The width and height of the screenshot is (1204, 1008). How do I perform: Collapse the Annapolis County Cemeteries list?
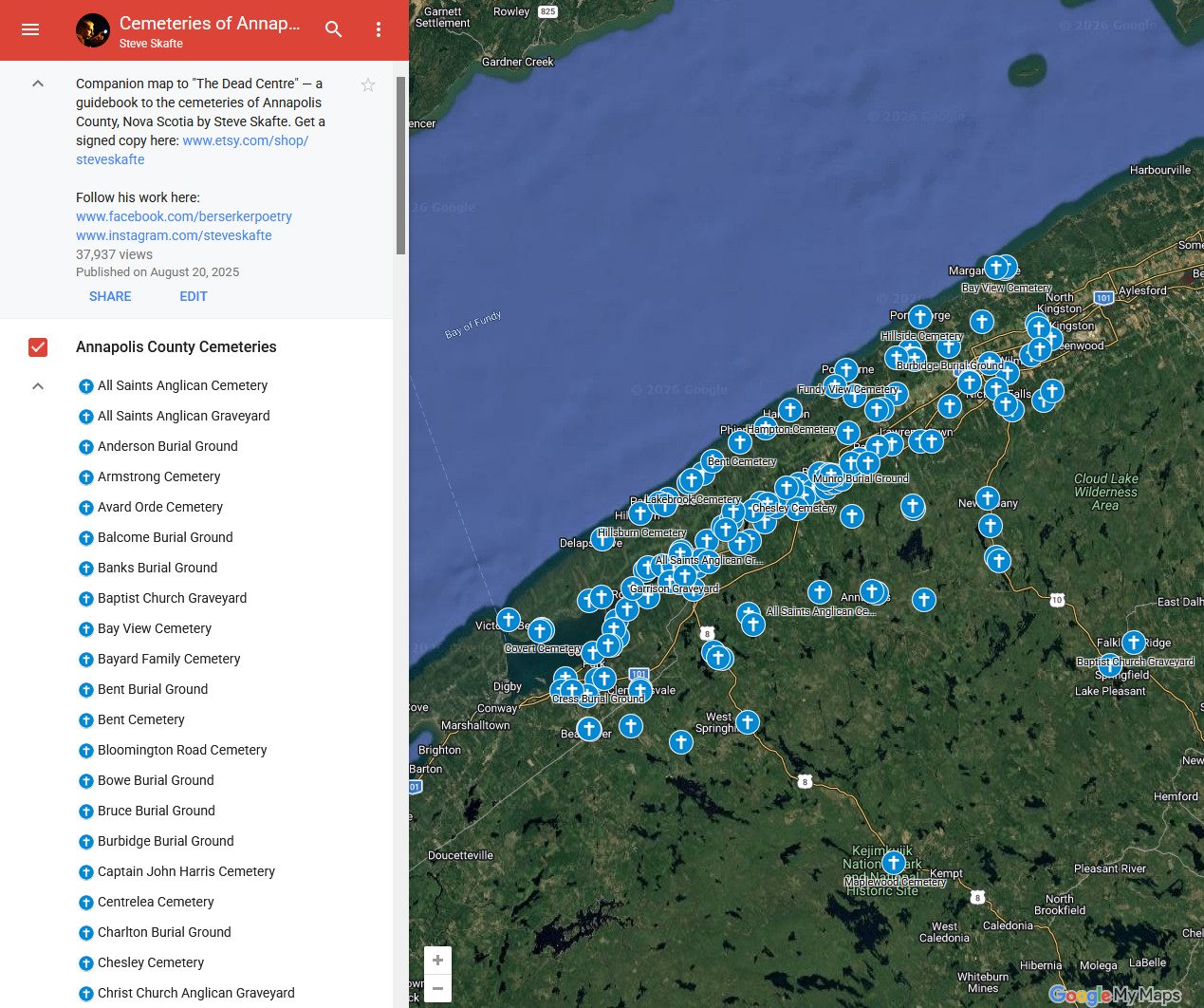pos(38,385)
